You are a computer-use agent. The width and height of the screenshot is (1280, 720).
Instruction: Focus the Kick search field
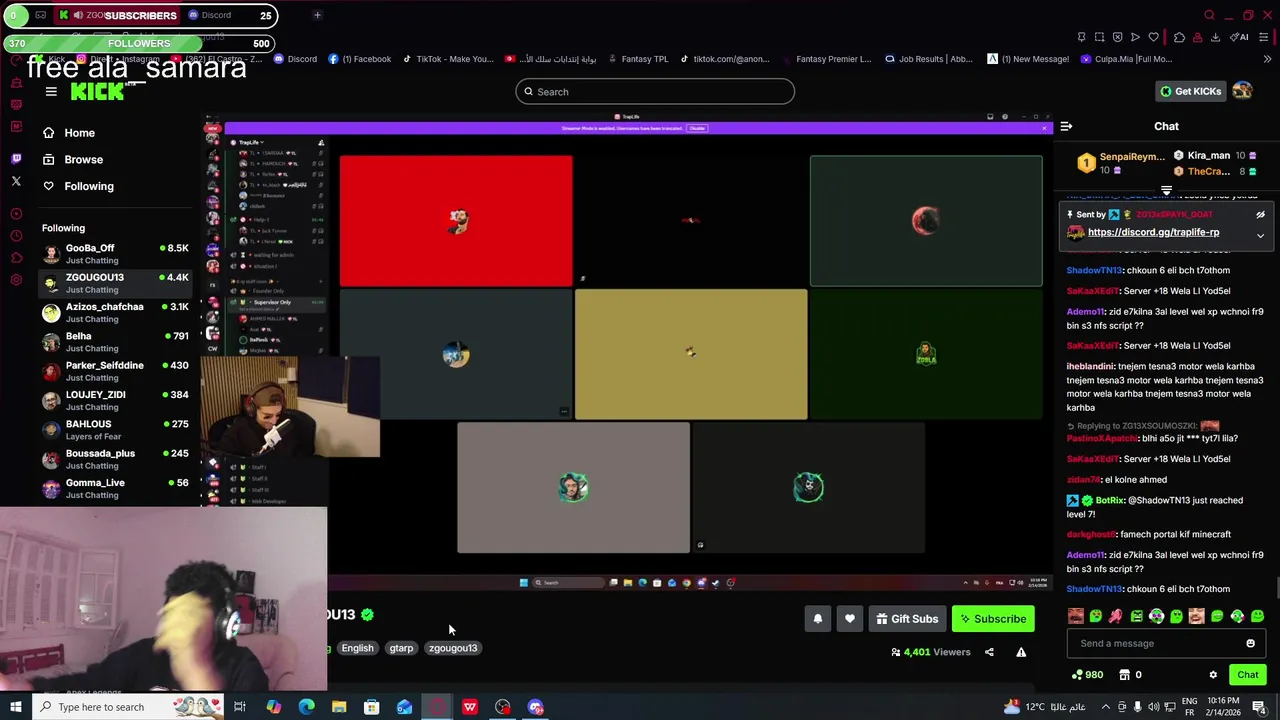(x=655, y=92)
